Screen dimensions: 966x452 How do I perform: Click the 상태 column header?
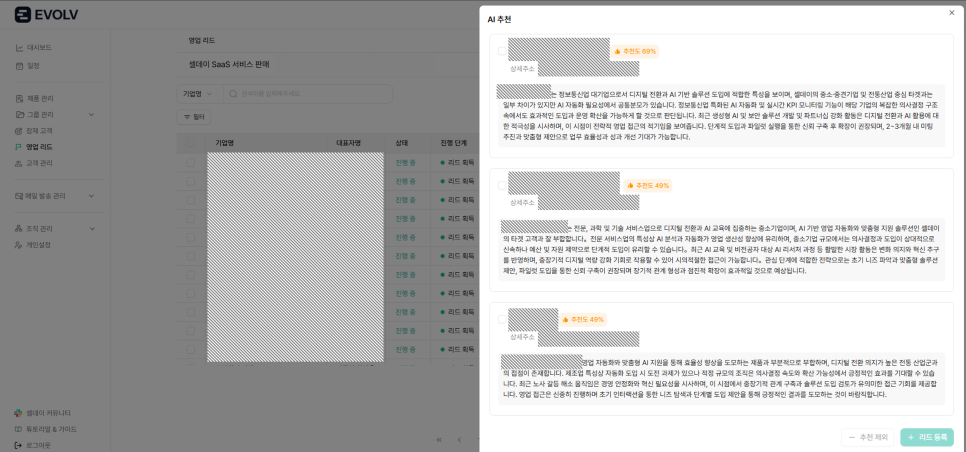(402, 143)
